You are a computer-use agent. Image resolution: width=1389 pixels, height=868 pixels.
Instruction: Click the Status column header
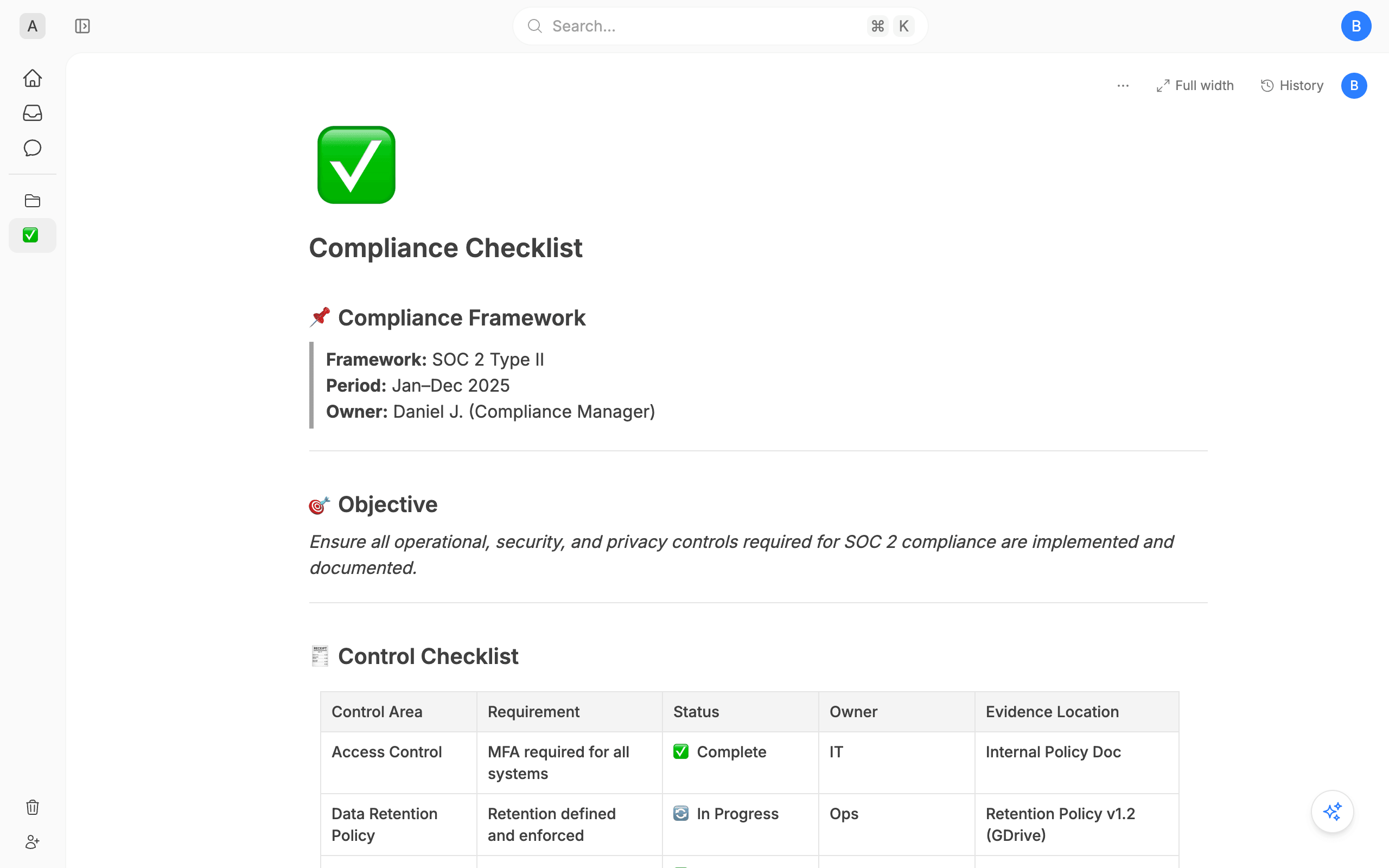click(741, 712)
